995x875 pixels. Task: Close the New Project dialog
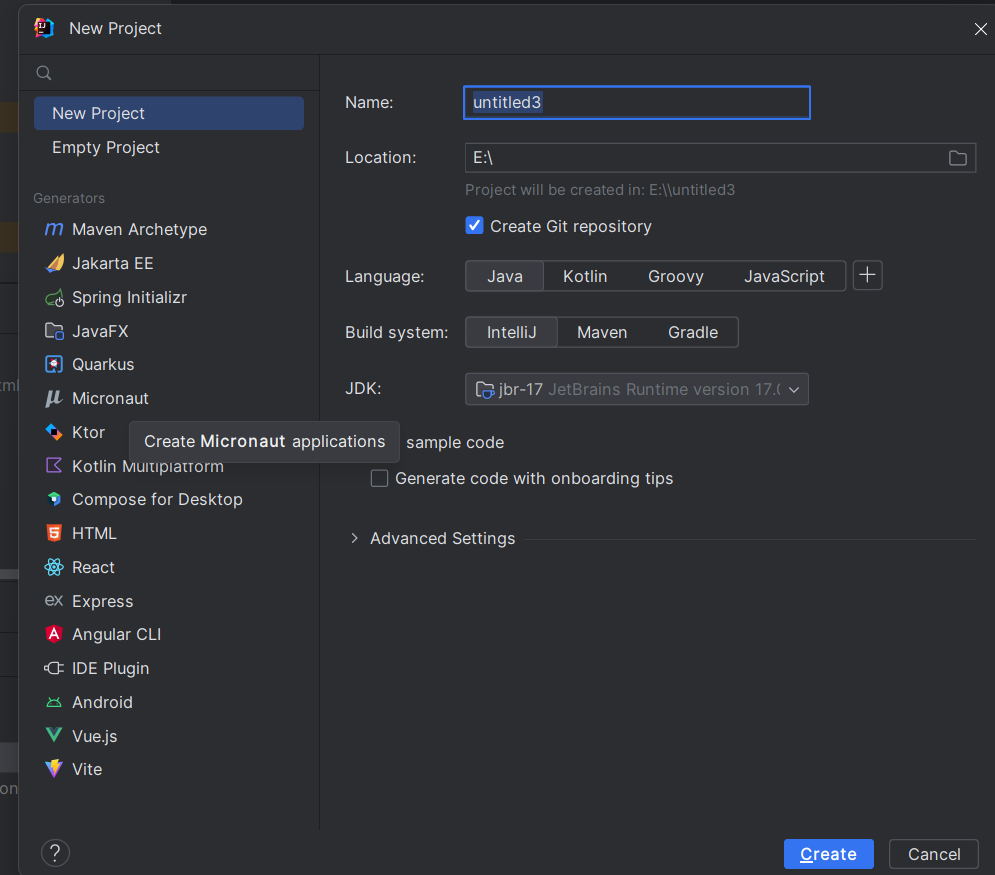[x=980, y=29]
